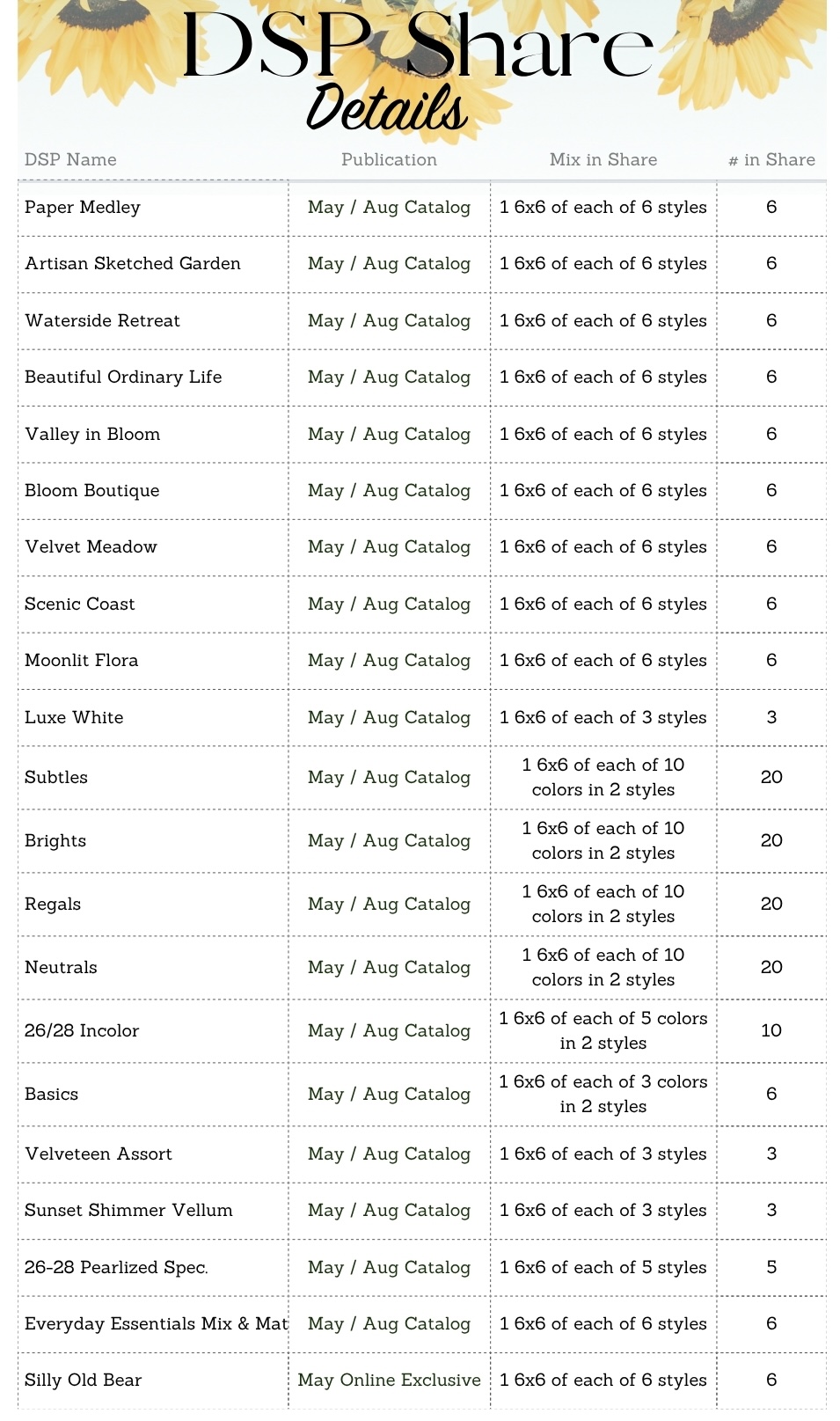Screen dimensions: 840x1421
Task: Click the Brights mix in share description
Action: [x=603, y=840]
